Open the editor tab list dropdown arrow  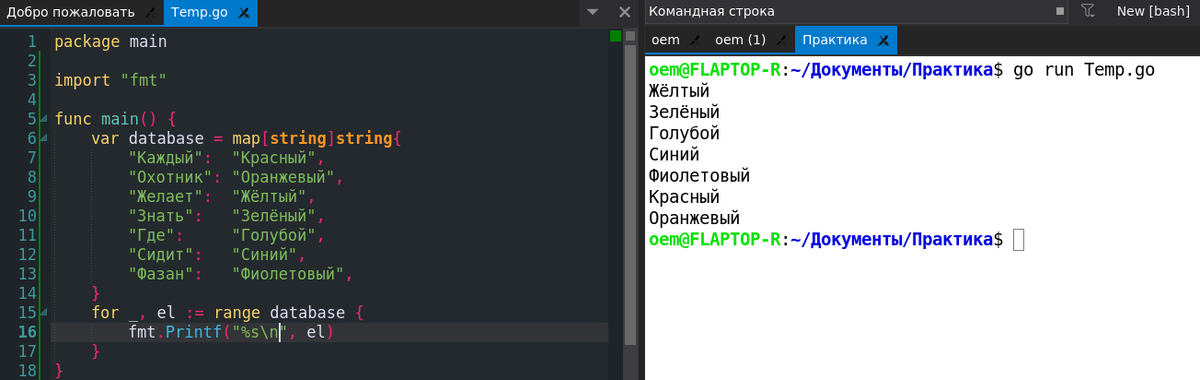click(x=593, y=12)
